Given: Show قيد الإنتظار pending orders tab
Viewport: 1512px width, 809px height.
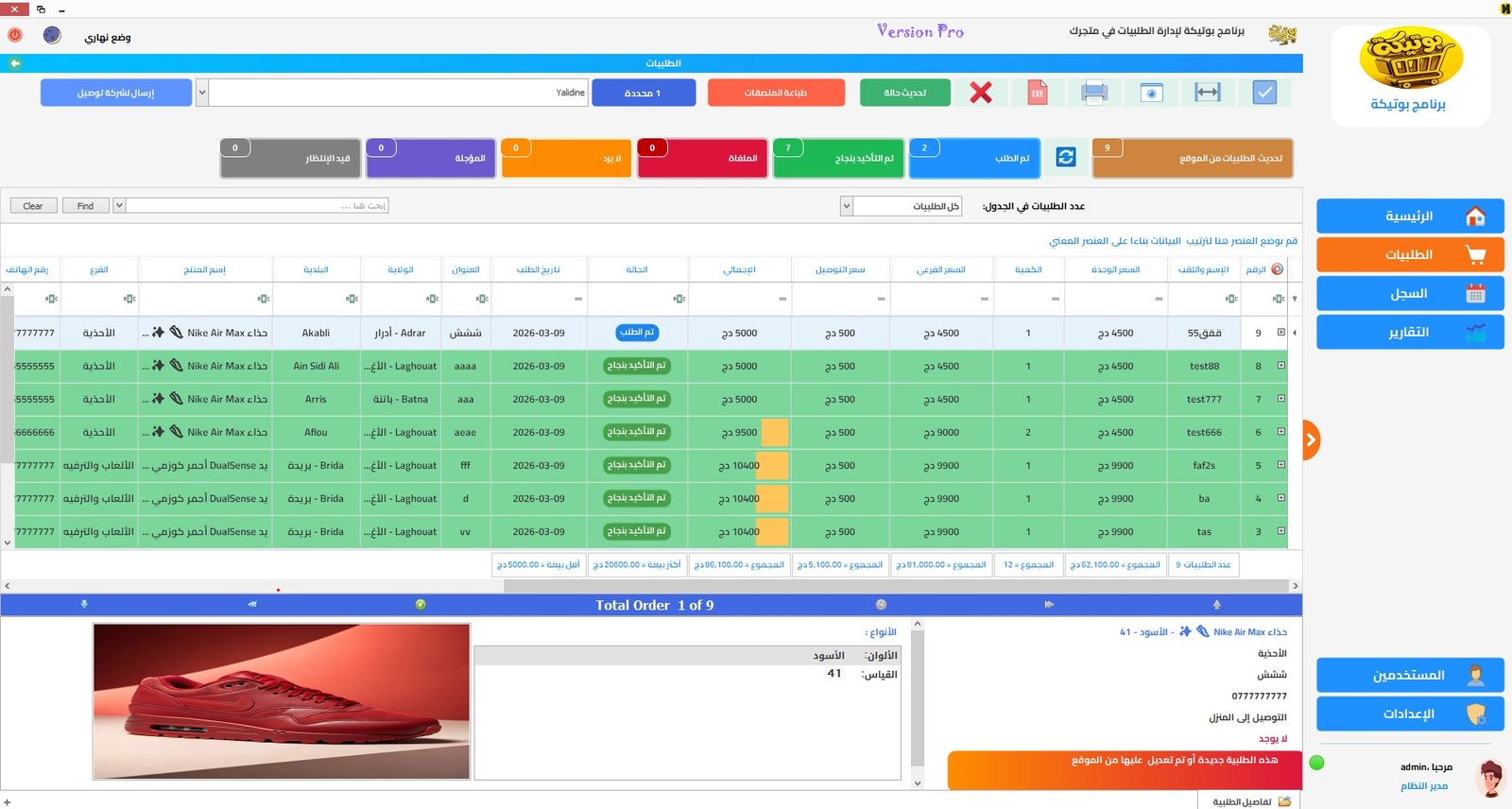Looking at the screenshot, I should pyautogui.click(x=291, y=158).
